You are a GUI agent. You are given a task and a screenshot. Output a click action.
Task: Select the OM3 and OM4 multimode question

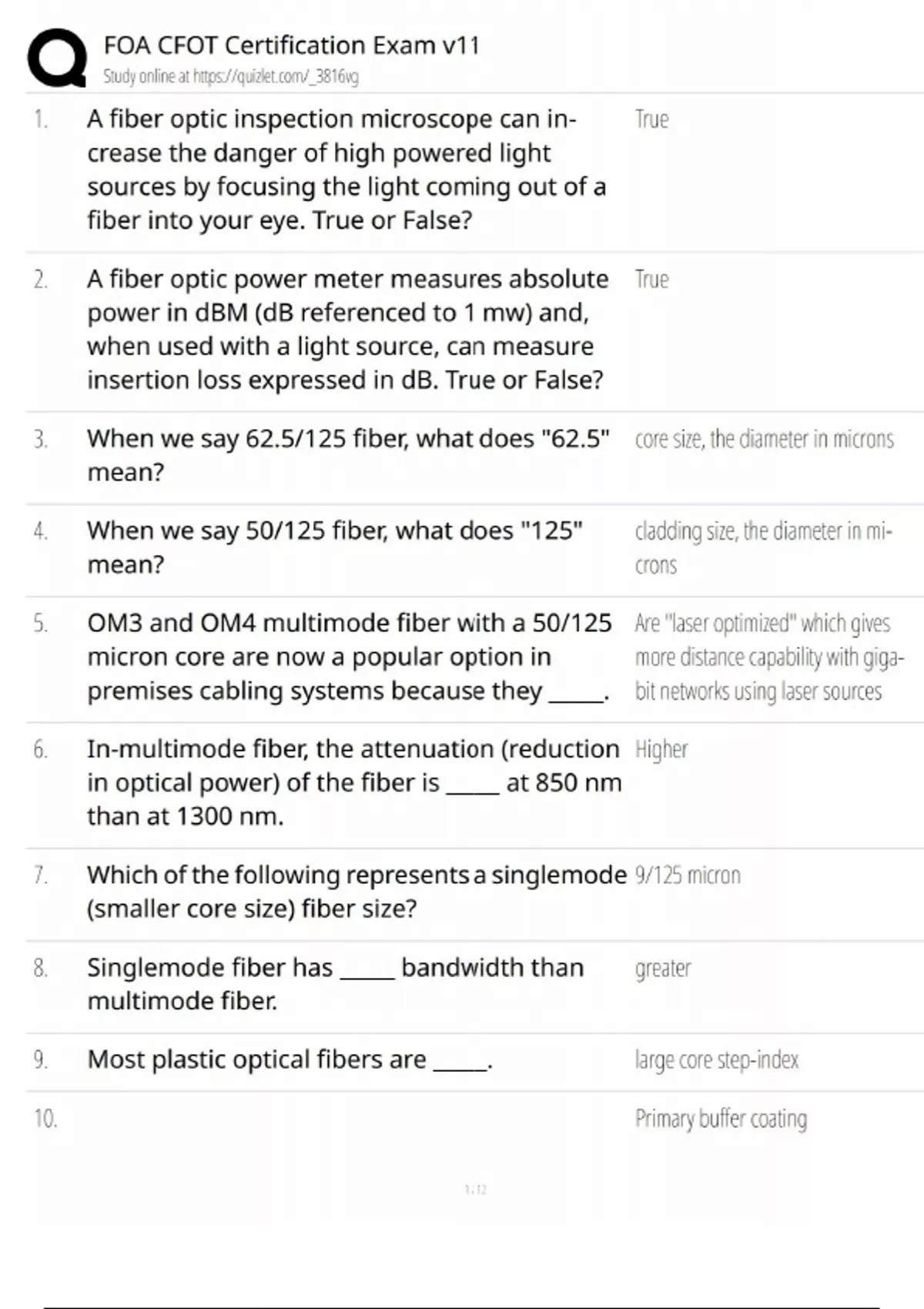click(349, 657)
